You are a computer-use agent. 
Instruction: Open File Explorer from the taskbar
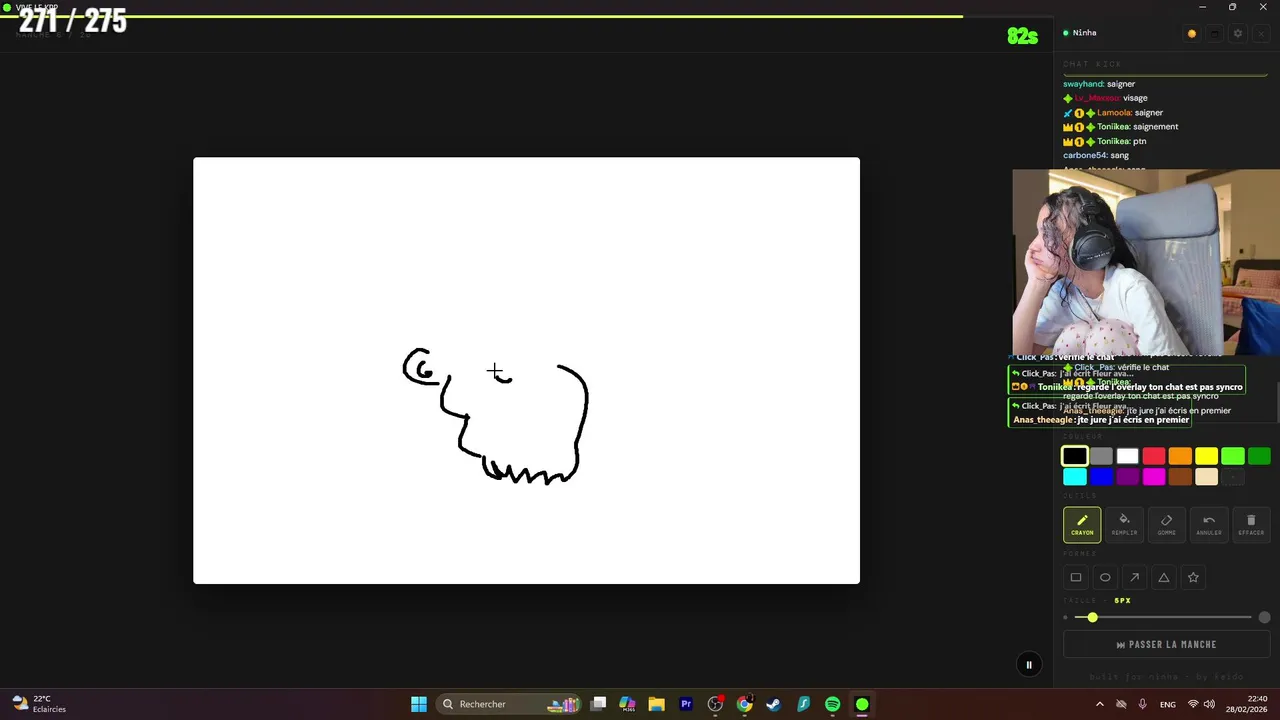tap(656, 704)
